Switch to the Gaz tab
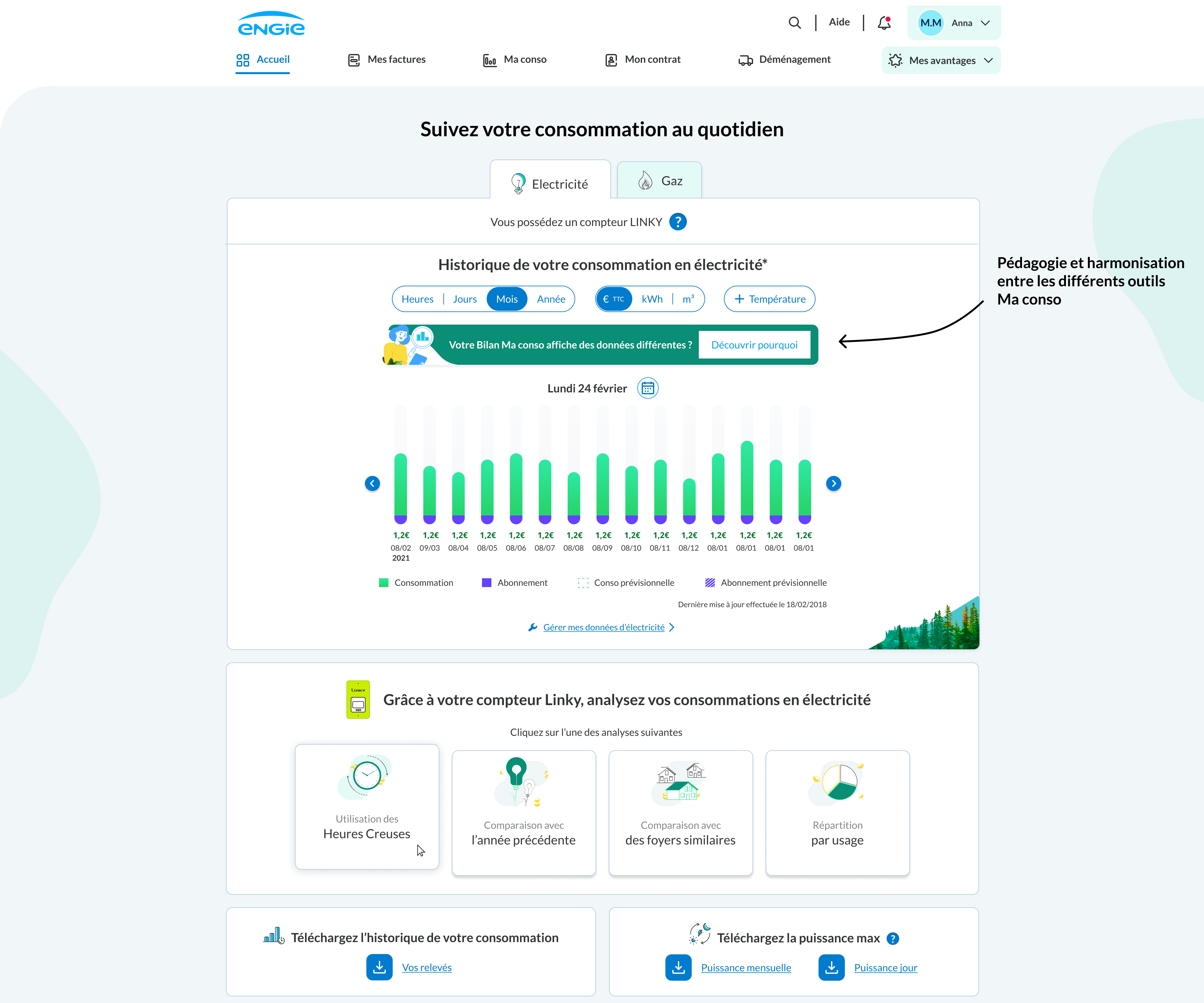The image size is (1204, 1003). [659, 181]
